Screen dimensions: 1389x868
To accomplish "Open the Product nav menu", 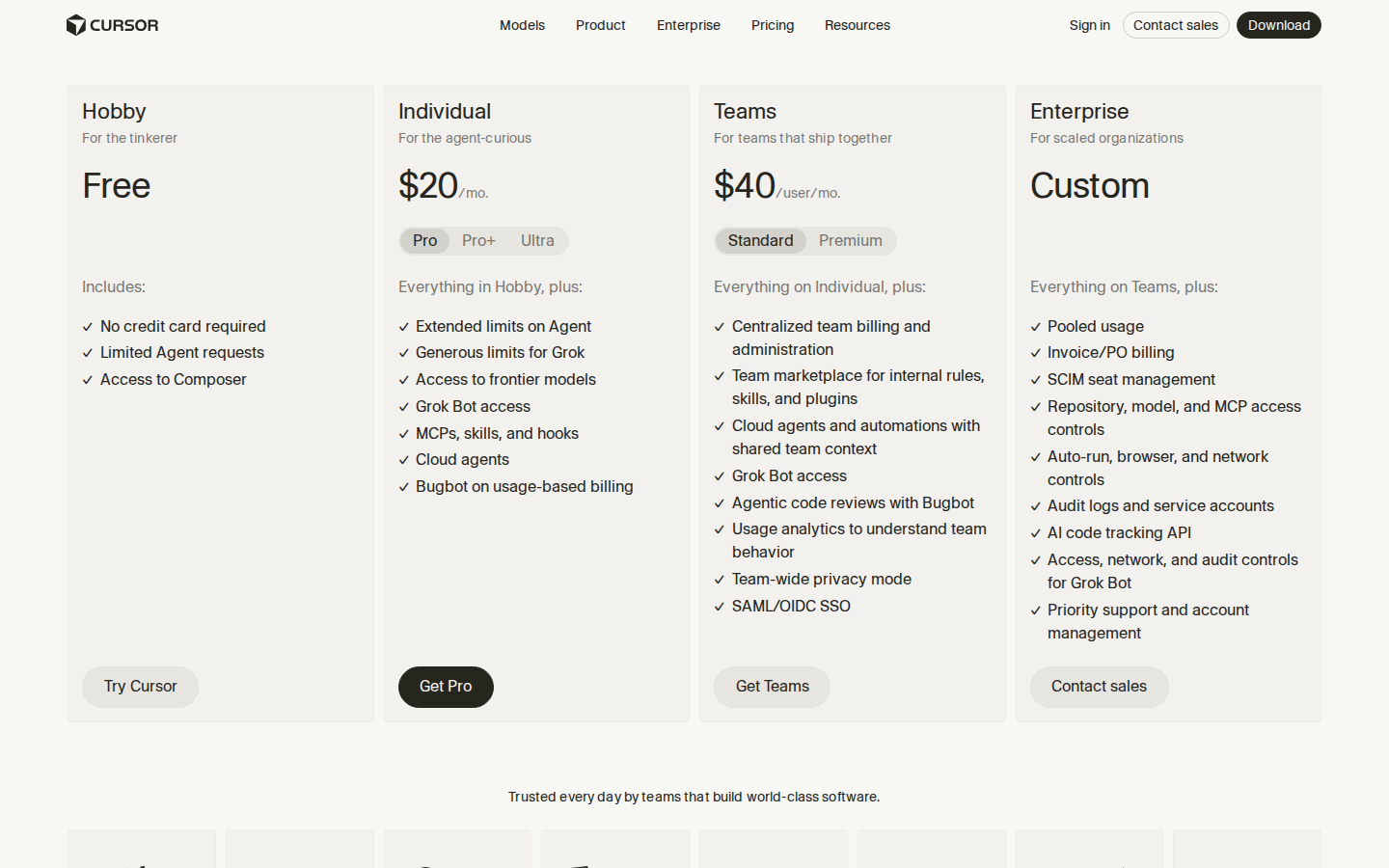I will (x=601, y=25).
